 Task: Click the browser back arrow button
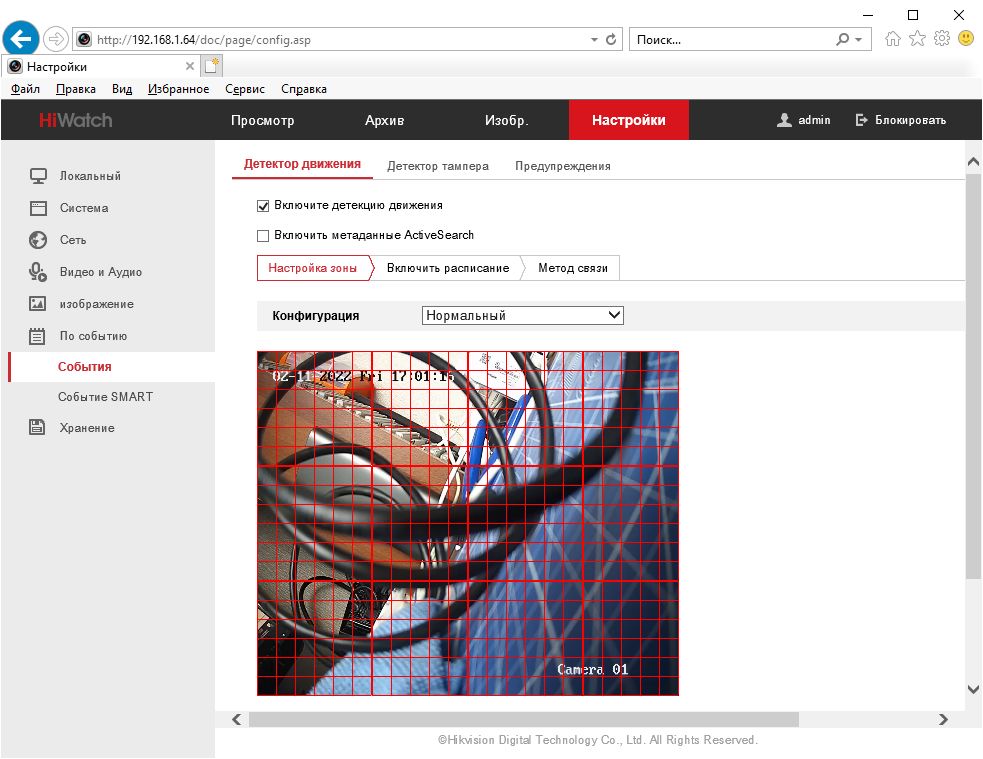(21, 39)
